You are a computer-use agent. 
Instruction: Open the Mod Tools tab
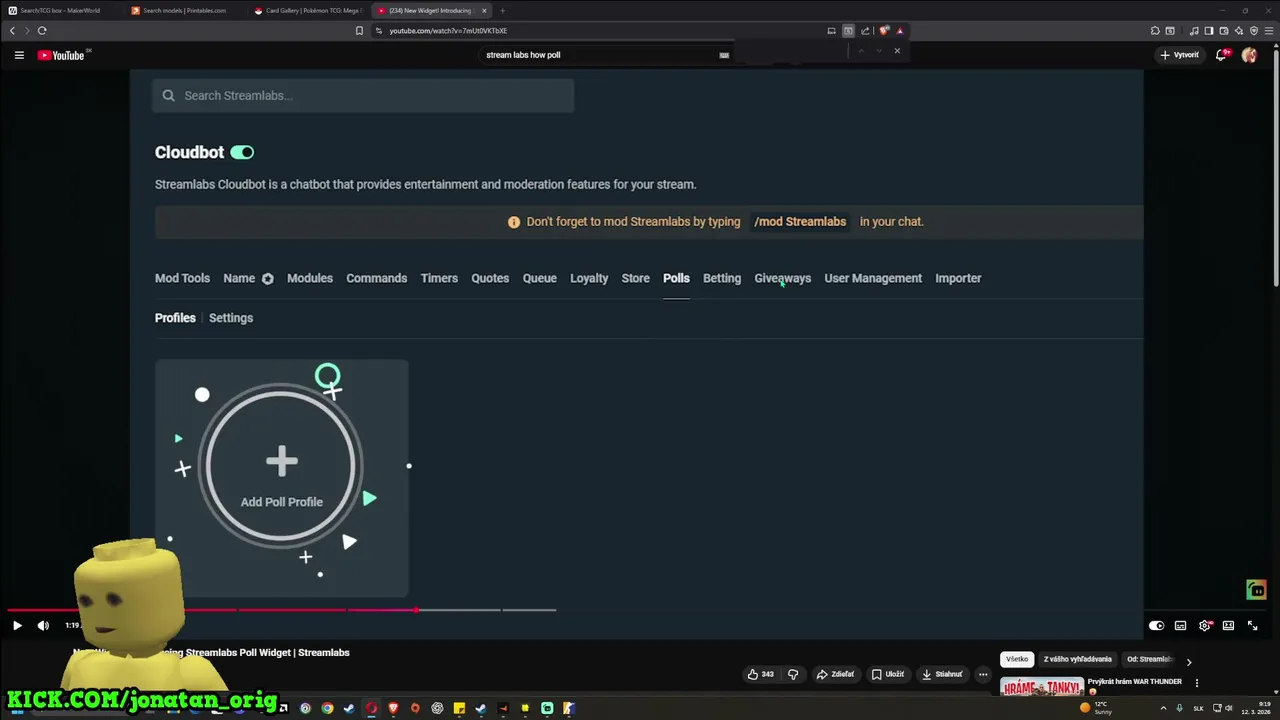[x=182, y=278]
